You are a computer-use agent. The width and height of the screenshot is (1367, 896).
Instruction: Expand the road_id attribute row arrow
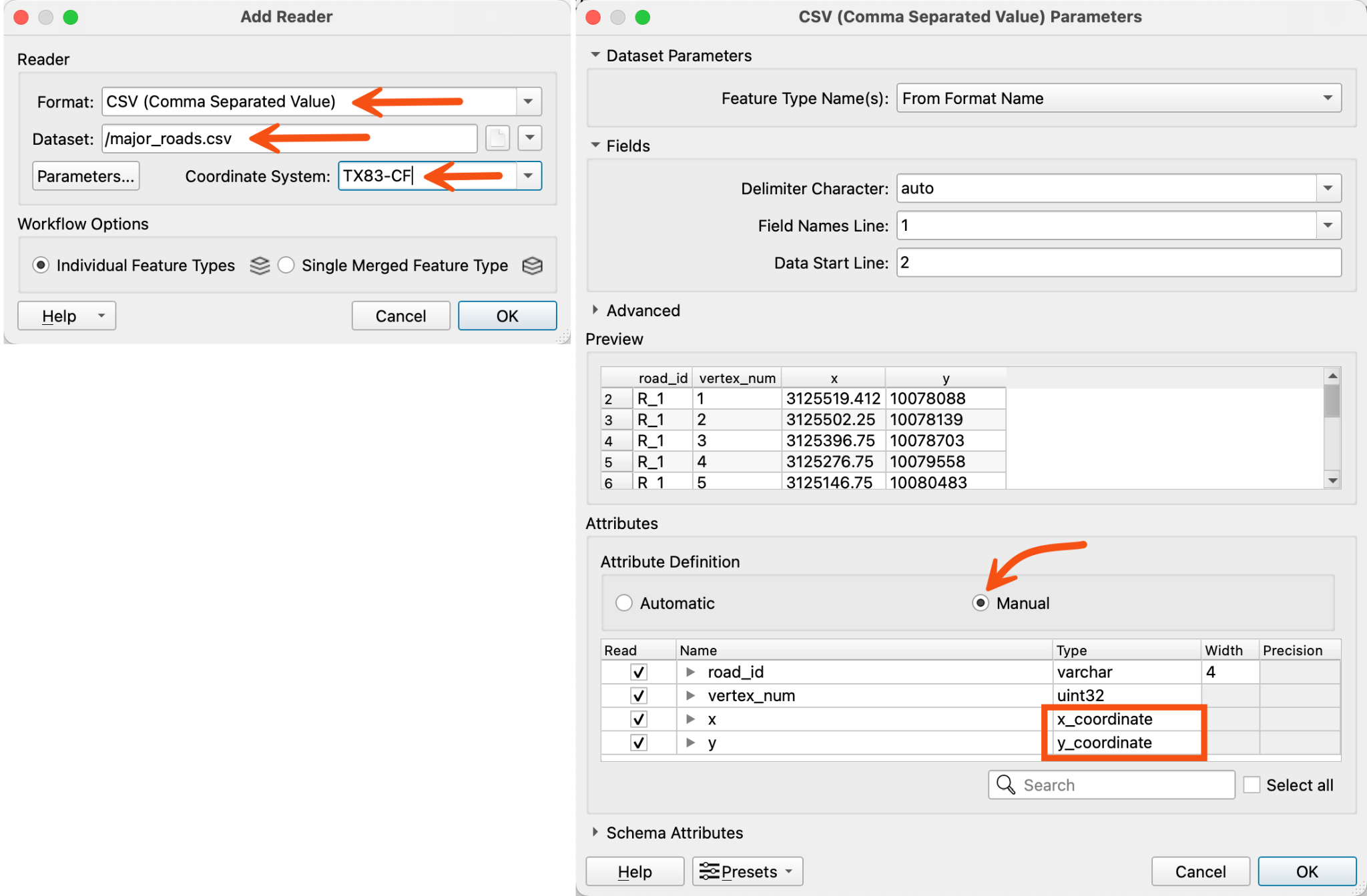tap(691, 672)
